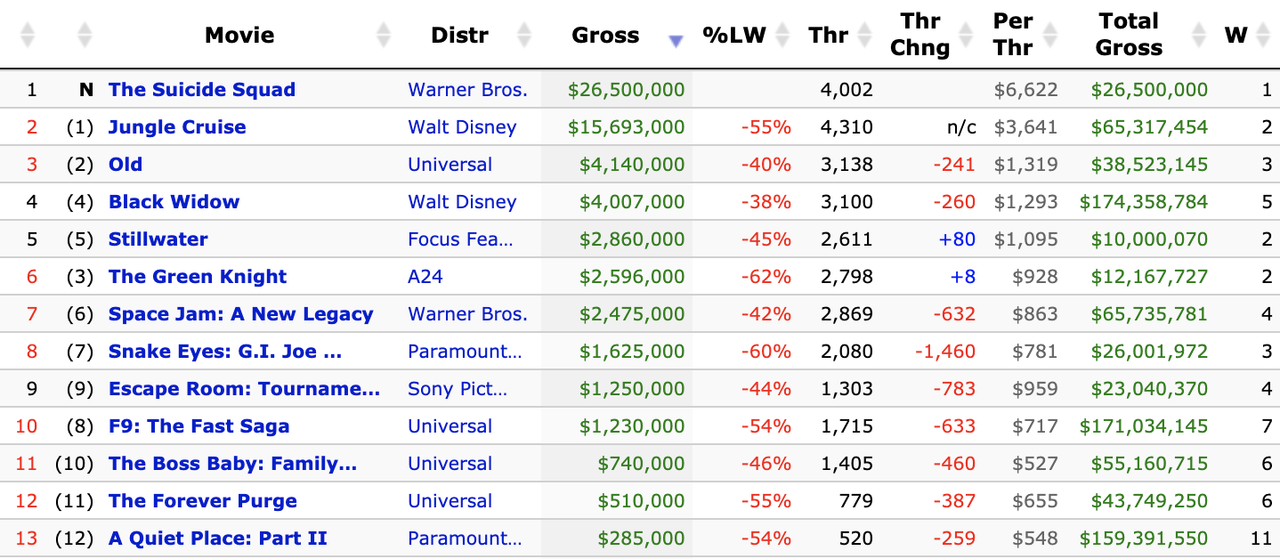Select the 11 weeks value for A Quiet Place
Image resolution: width=1280 pixels, height=559 pixels.
click(x=1261, y=538)
